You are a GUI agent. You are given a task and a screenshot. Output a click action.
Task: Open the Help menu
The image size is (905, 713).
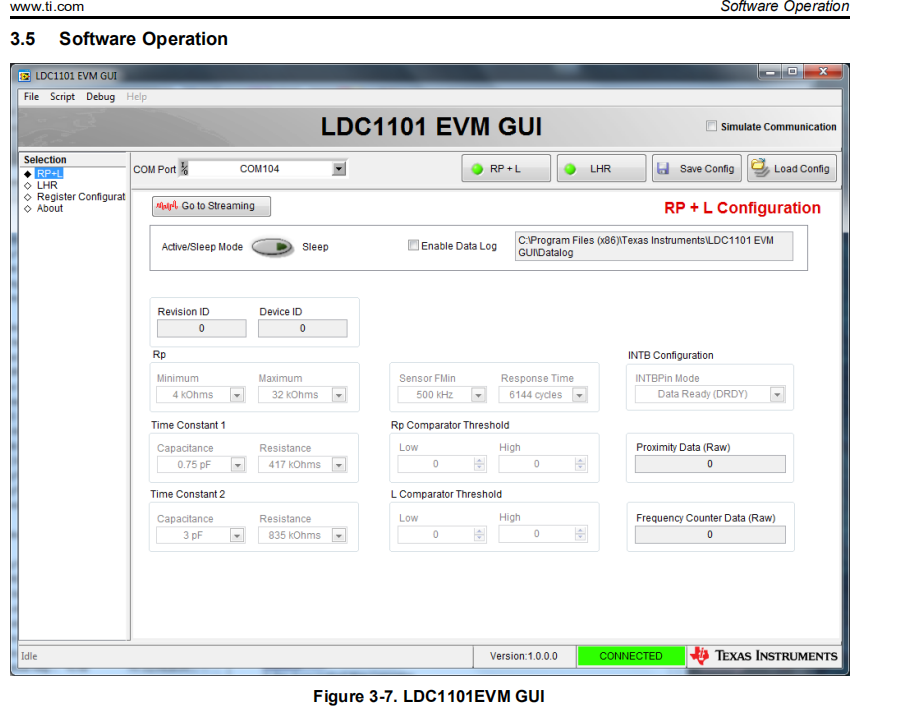coord(137,96)
